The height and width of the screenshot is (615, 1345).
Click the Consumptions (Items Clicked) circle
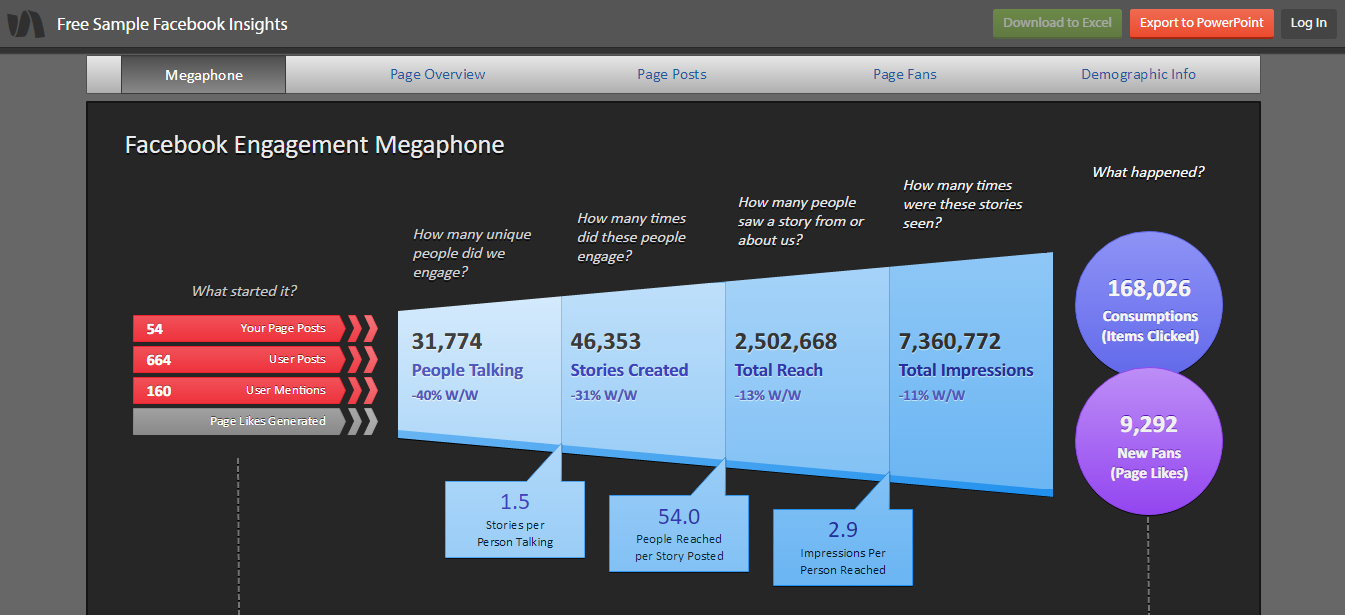[x=1149, y=304]
